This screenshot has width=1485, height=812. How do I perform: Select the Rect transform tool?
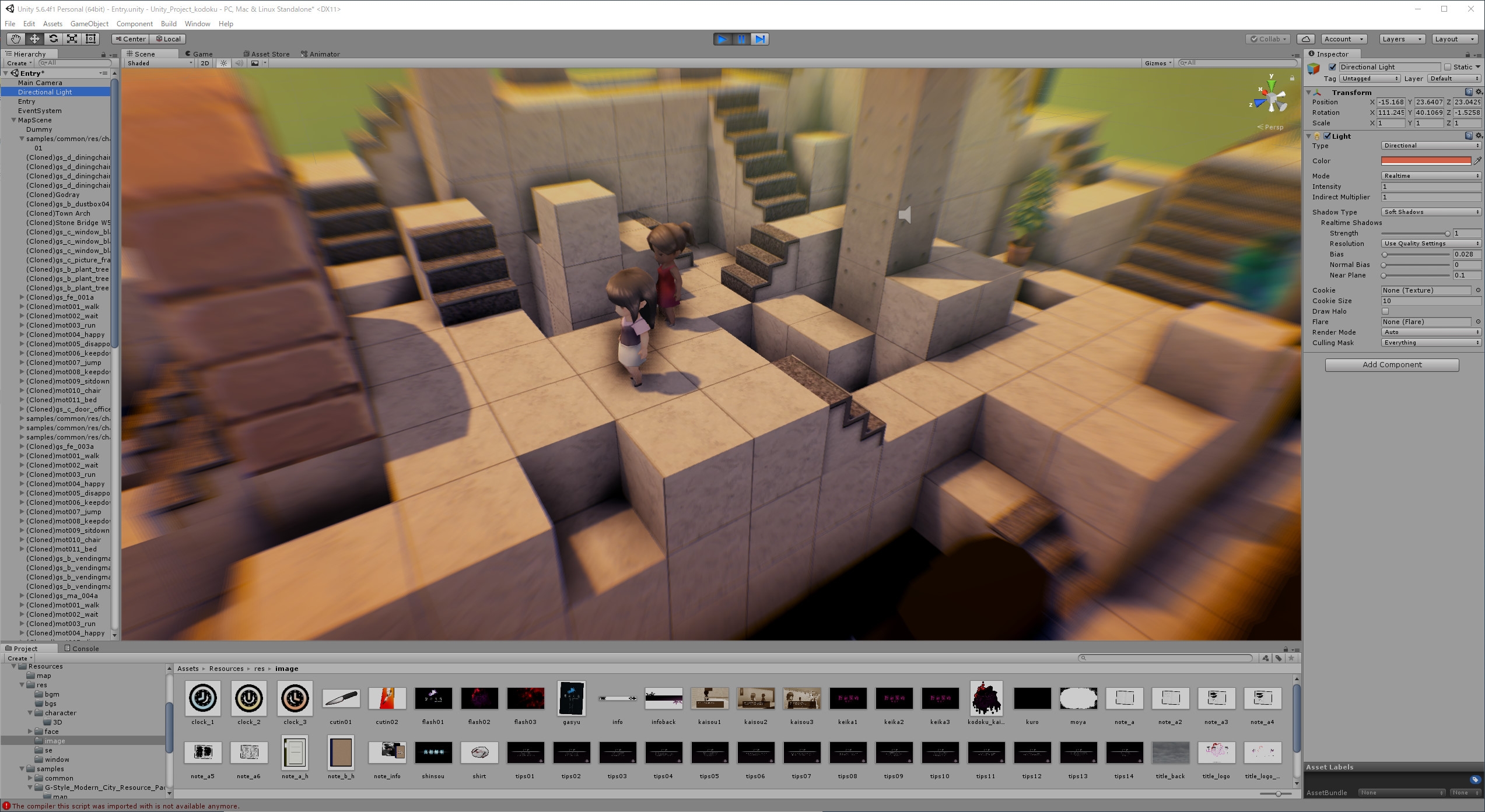pos(91,39)
